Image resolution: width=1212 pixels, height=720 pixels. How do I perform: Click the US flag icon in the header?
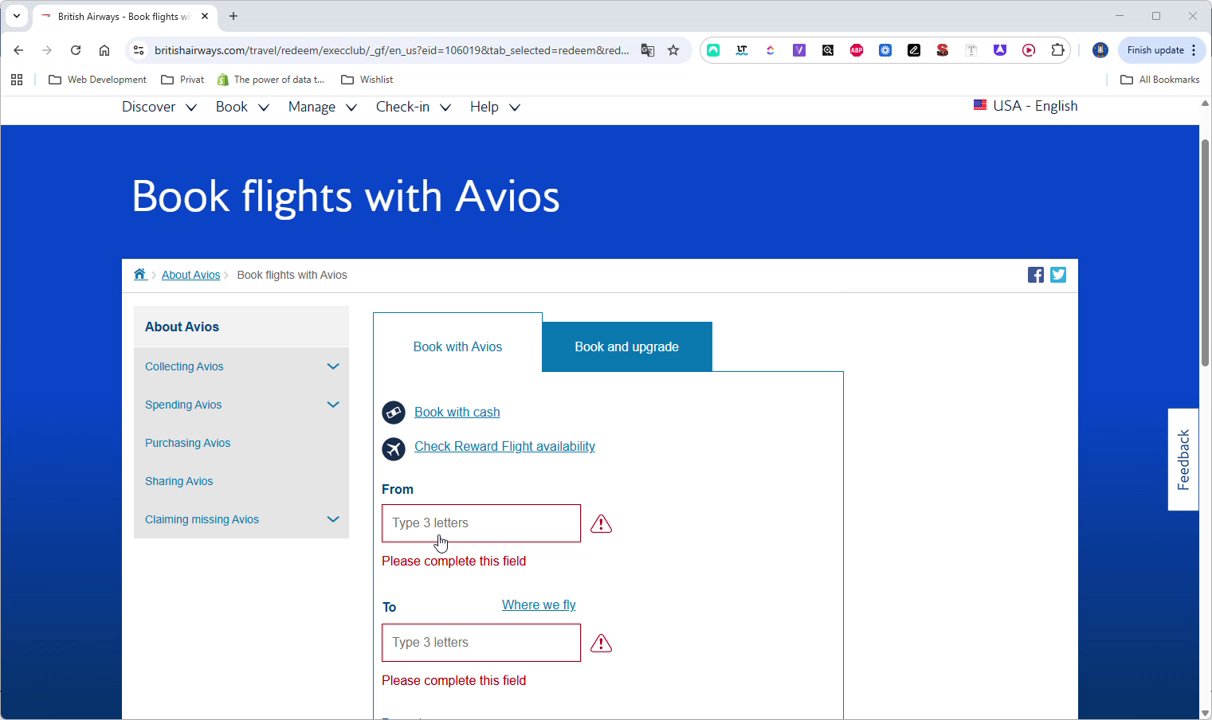coord(980,105)
